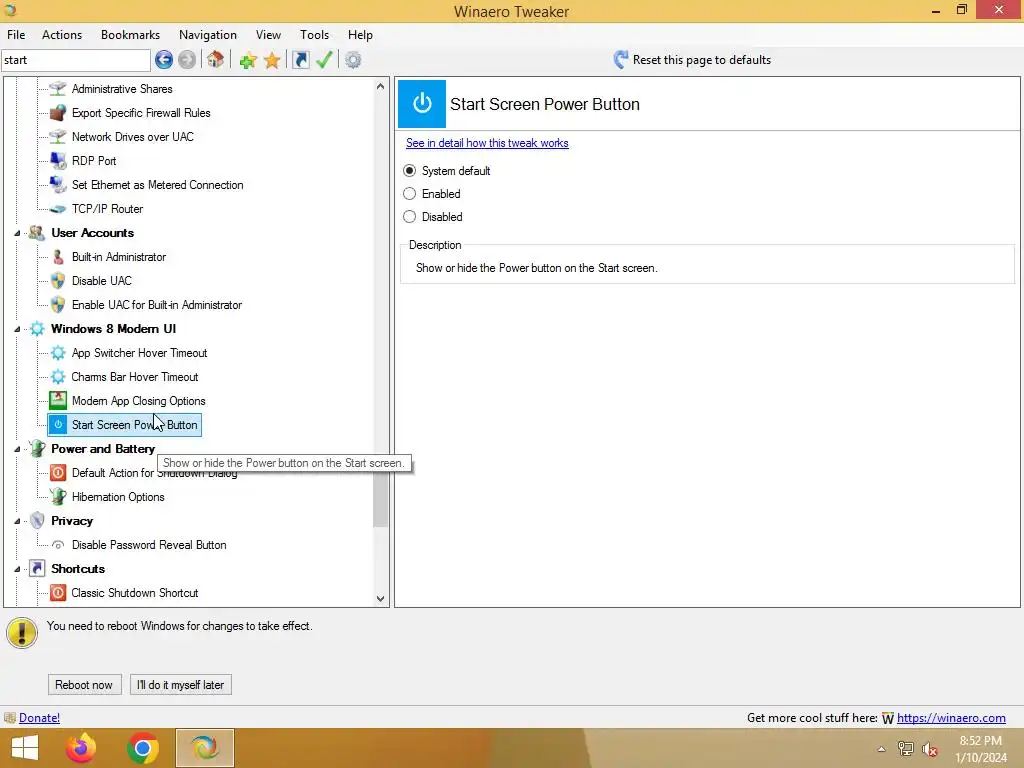Screen dimensions: 1024x768
Task: Click the green checkmark toolbar icon
Action: (324, 60)
